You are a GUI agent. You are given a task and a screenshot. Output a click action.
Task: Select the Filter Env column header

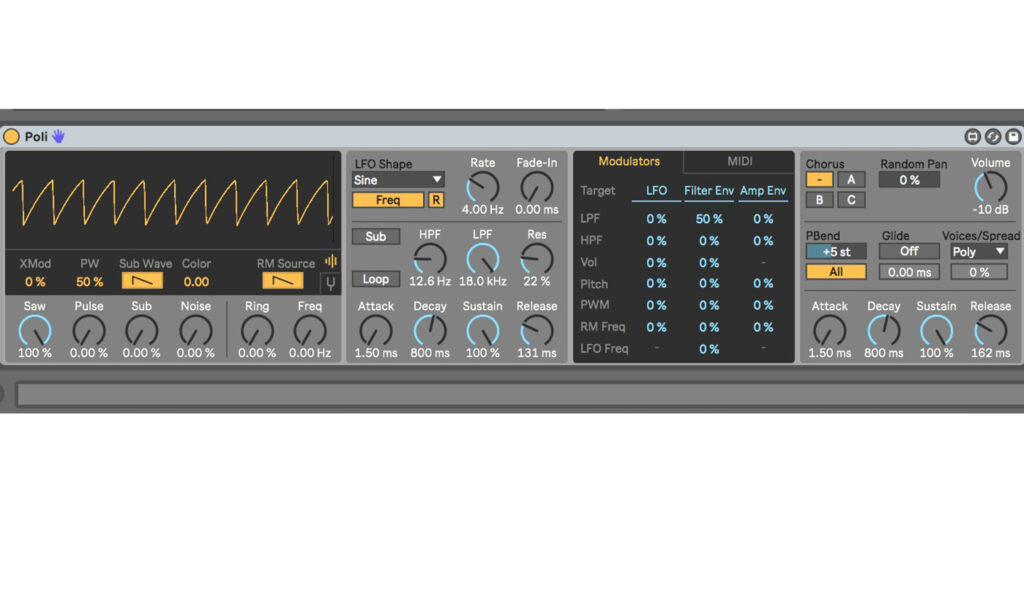[709, 191]
